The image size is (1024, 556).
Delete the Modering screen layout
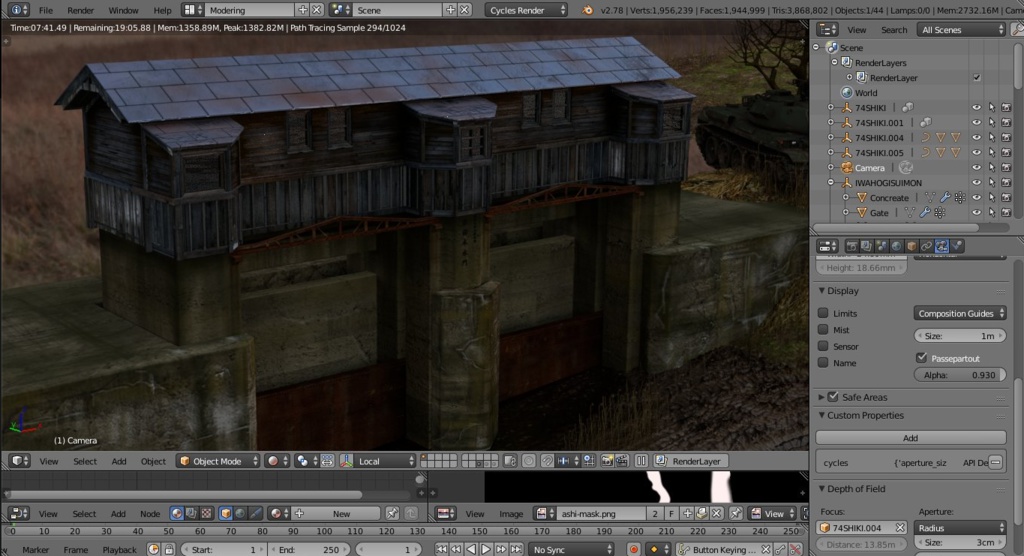coord(317,10)
